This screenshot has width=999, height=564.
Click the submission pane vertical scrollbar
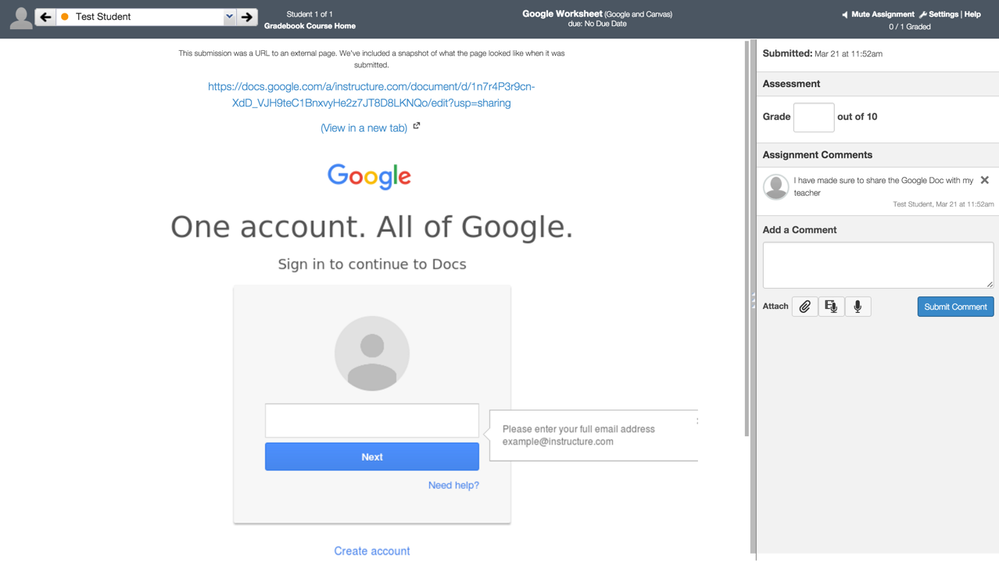click(747, 239)
